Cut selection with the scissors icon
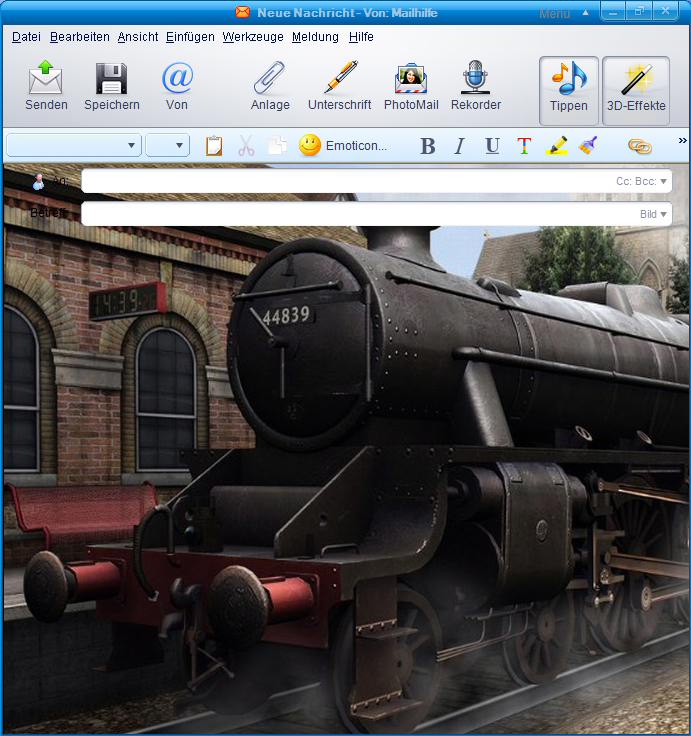The image size is (691, 736). [x=246, y=146]
